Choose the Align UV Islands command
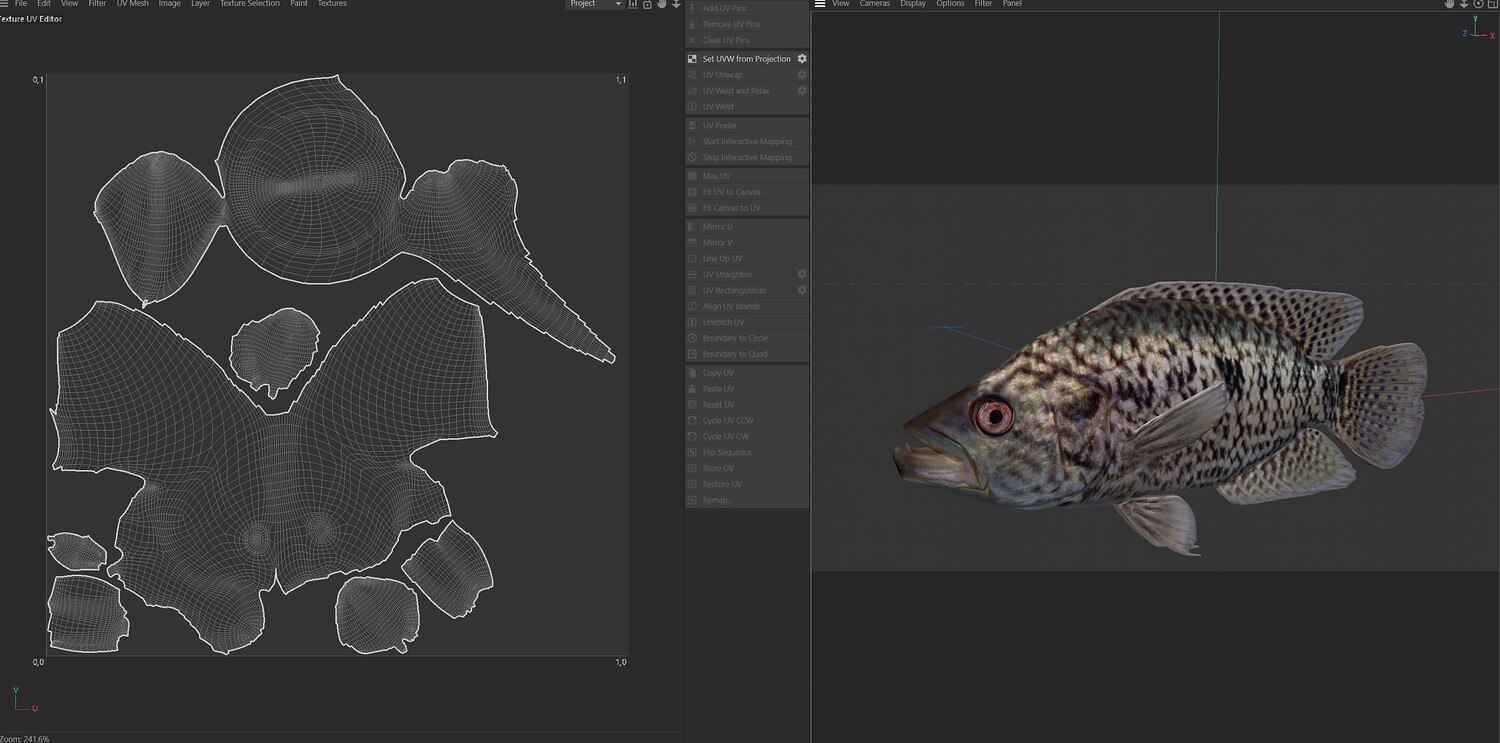The width and height of the screenshot is (1500, 743). 746,306
